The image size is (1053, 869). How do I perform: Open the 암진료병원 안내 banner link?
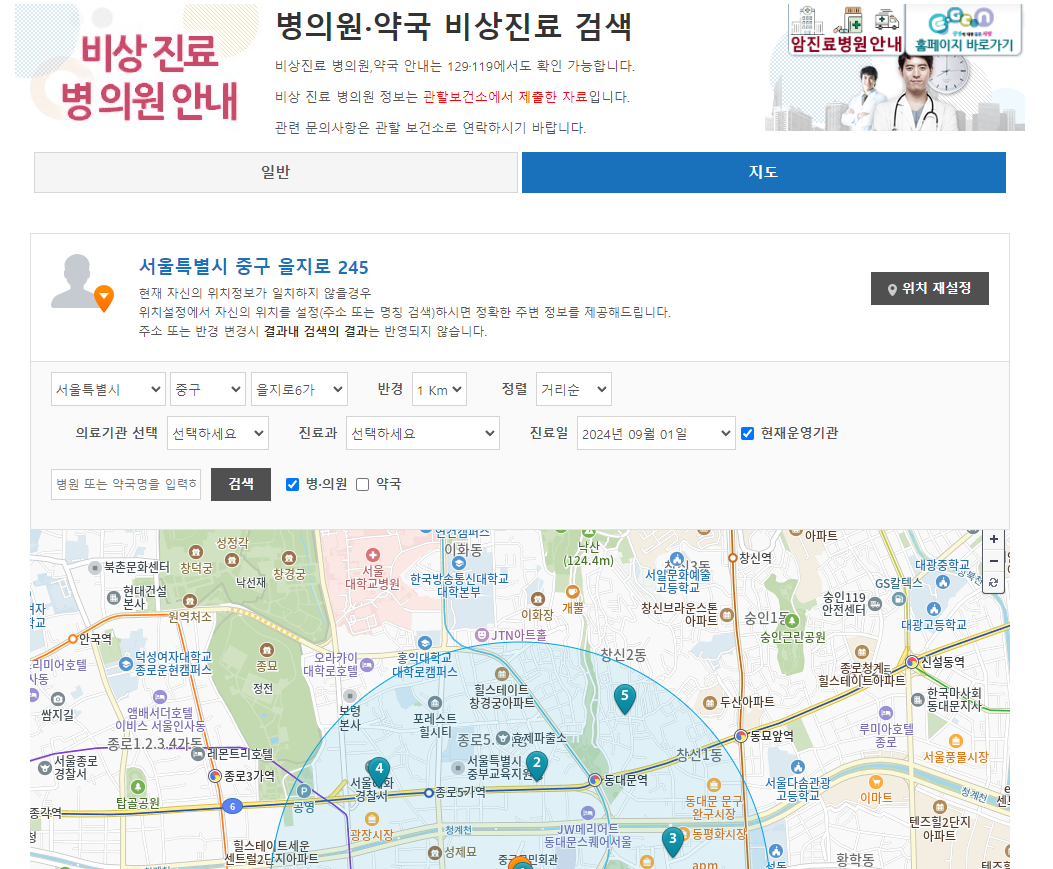click(845, 30)
